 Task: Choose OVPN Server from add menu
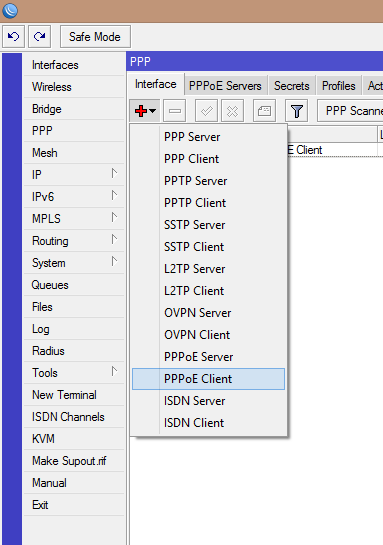pyautogui.click(x=208, y=313)
